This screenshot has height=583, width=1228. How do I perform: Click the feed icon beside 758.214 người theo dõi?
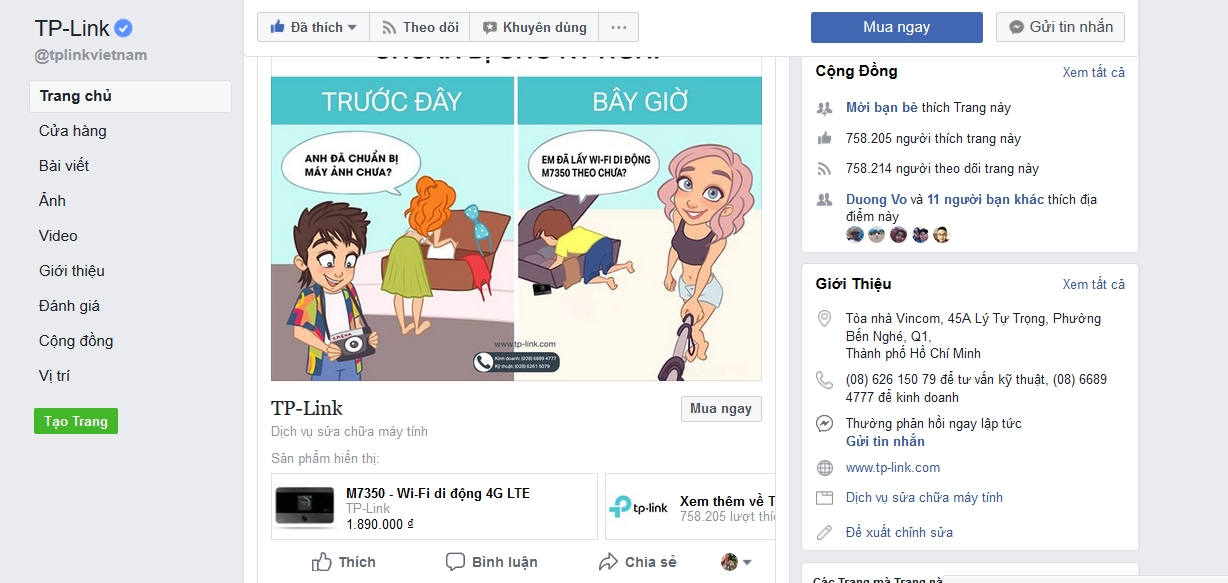825,168
